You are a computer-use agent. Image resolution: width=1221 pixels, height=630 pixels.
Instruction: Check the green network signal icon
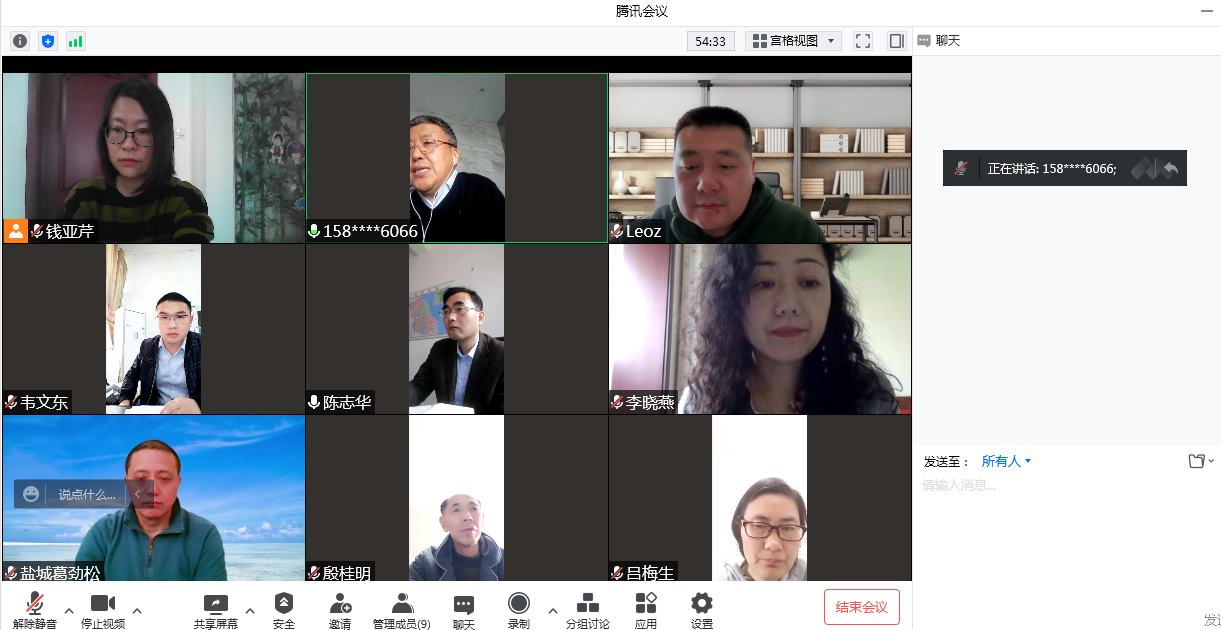pos(76,41)
